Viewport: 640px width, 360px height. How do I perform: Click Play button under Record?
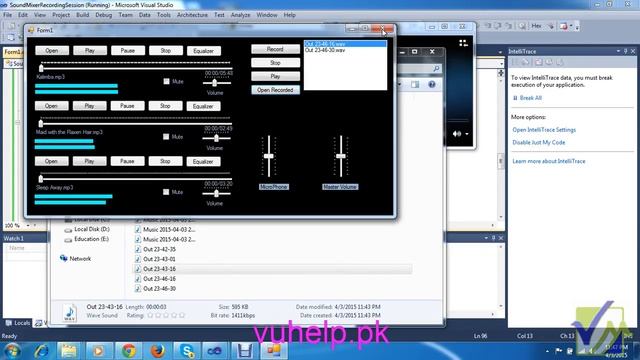pyautogui.click(x=275, y=76)
